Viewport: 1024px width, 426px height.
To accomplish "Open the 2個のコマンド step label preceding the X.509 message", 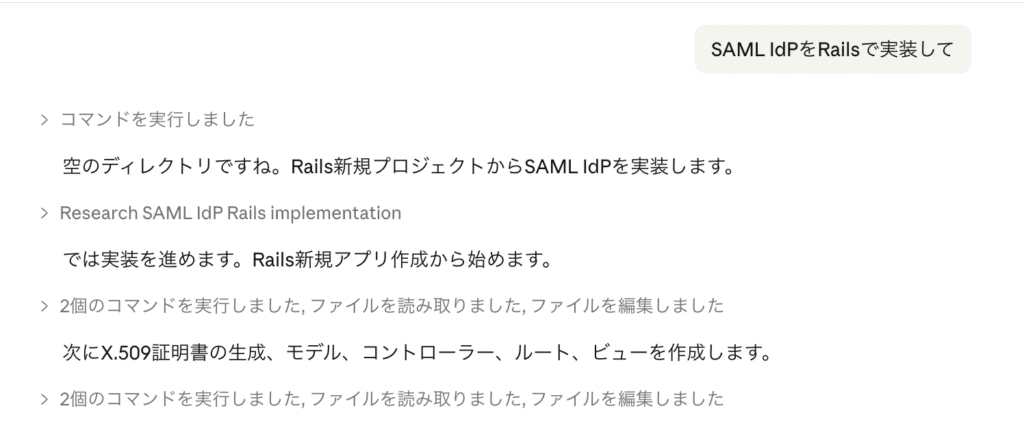I will 180,306.
